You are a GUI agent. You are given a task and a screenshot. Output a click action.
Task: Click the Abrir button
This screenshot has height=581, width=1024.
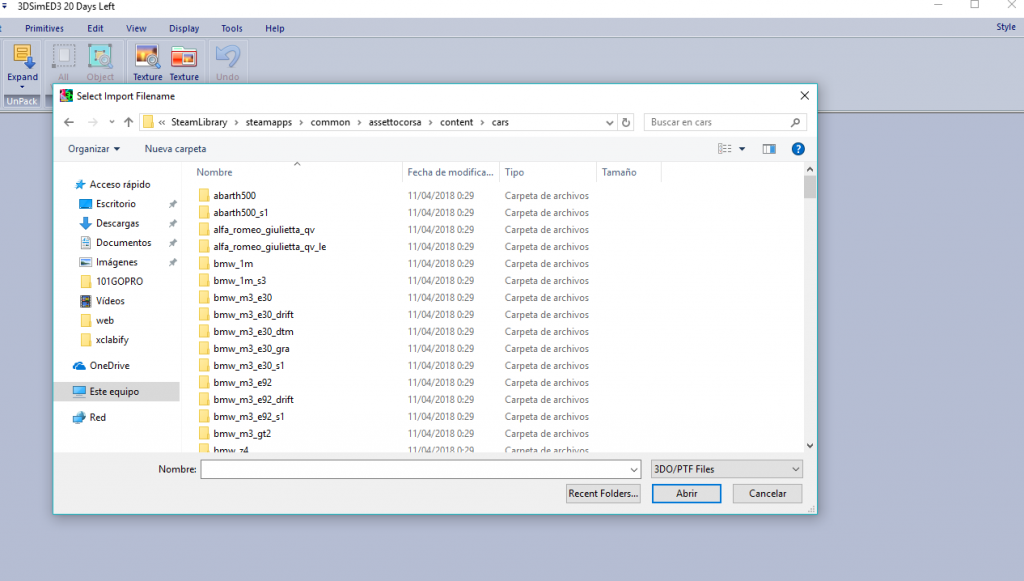coord(686,494)
